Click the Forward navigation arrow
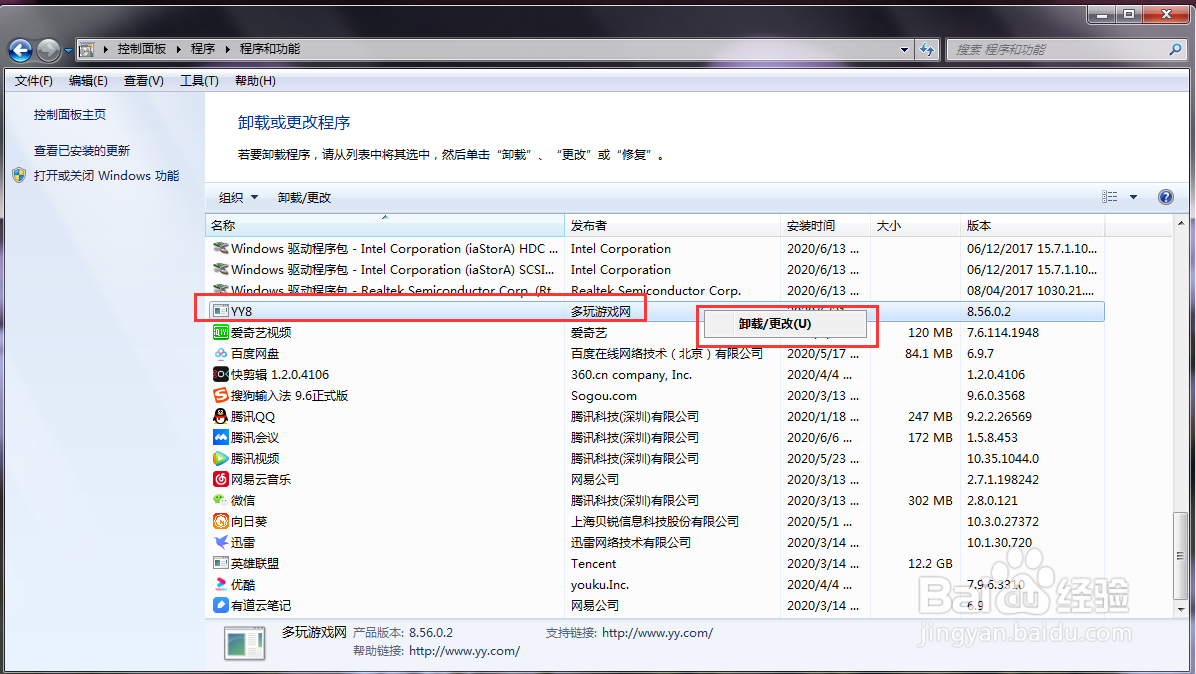Screen dimensions: 1196x674 (48, 50)
